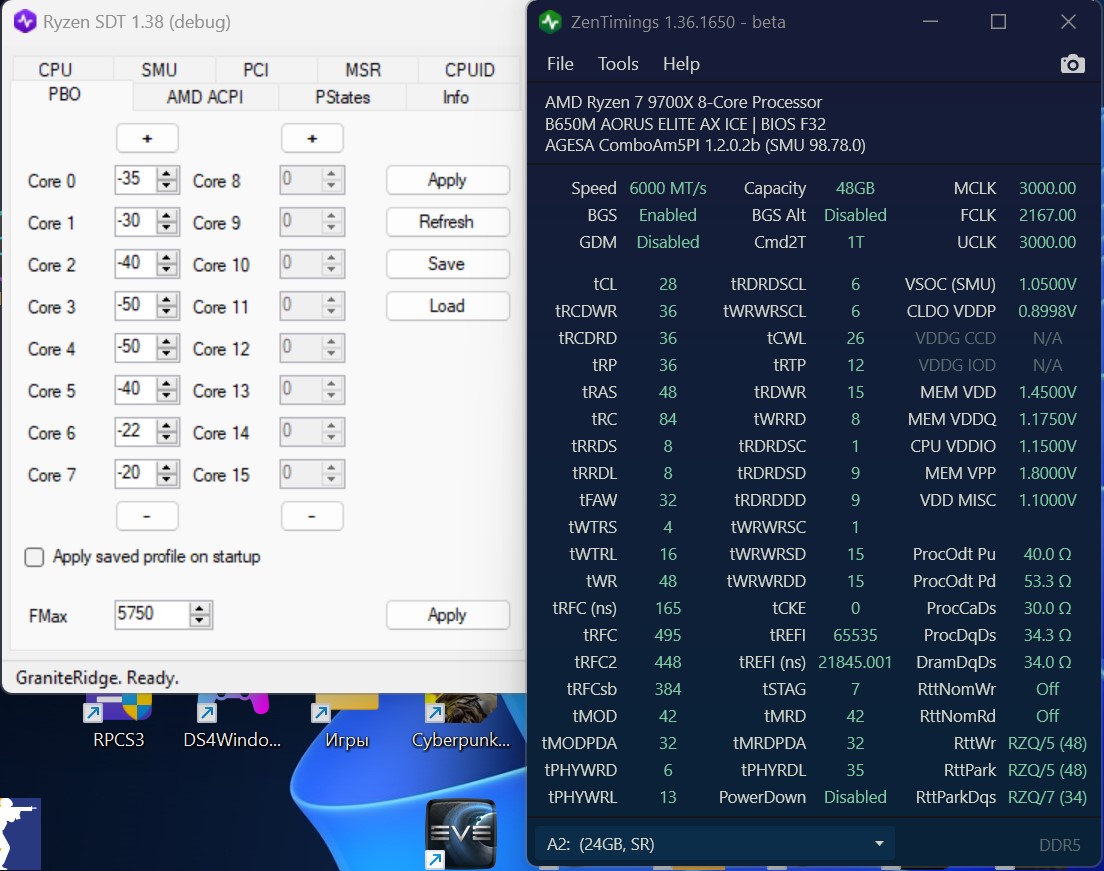Screen dimensions: 1104x871
Task: Click the tRFC value 495
Action: 667,635
